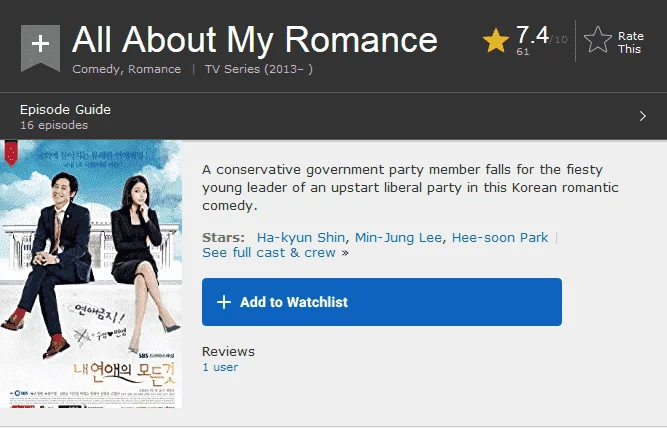The image size is (667, 428).
Task: Add to Watchlist button
Action: click(382, 302)
